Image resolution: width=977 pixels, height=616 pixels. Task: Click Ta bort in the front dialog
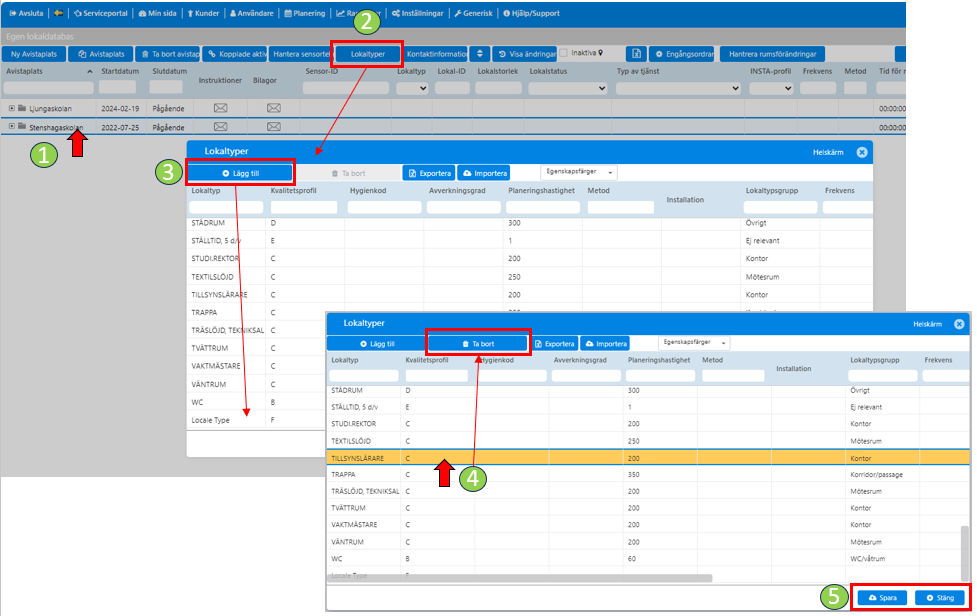(477, 343)
